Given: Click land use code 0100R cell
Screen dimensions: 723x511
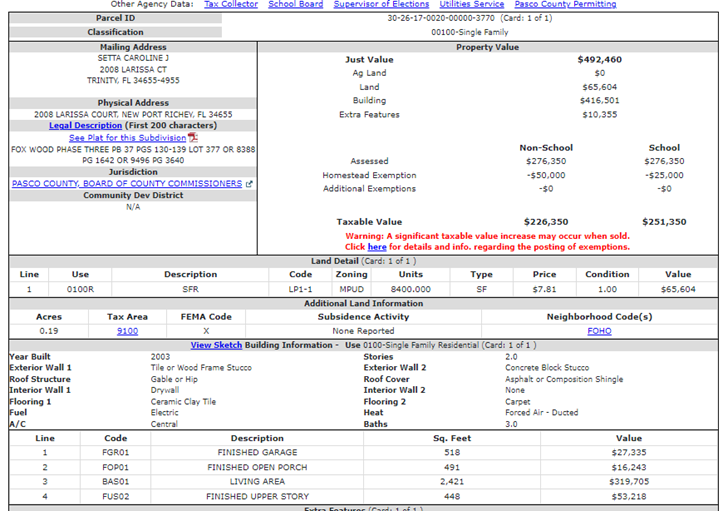Looking at the screenshot, I should click(x=80, y=290).
